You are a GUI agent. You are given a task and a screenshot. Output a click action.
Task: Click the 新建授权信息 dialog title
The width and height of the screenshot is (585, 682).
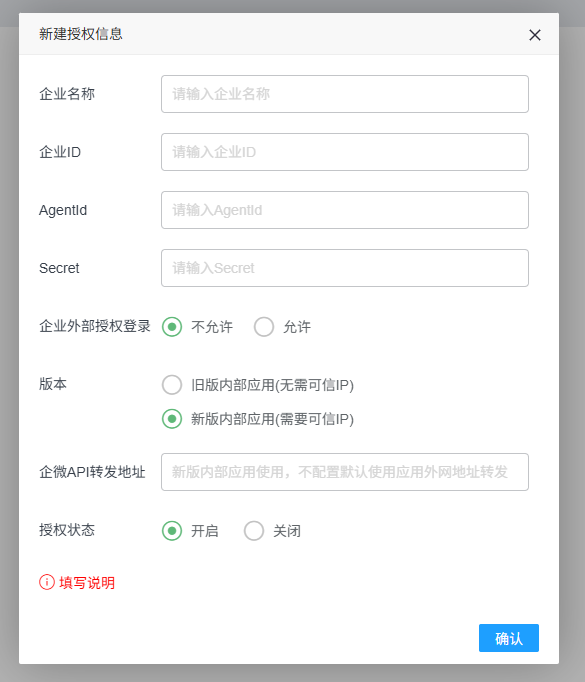81,34
